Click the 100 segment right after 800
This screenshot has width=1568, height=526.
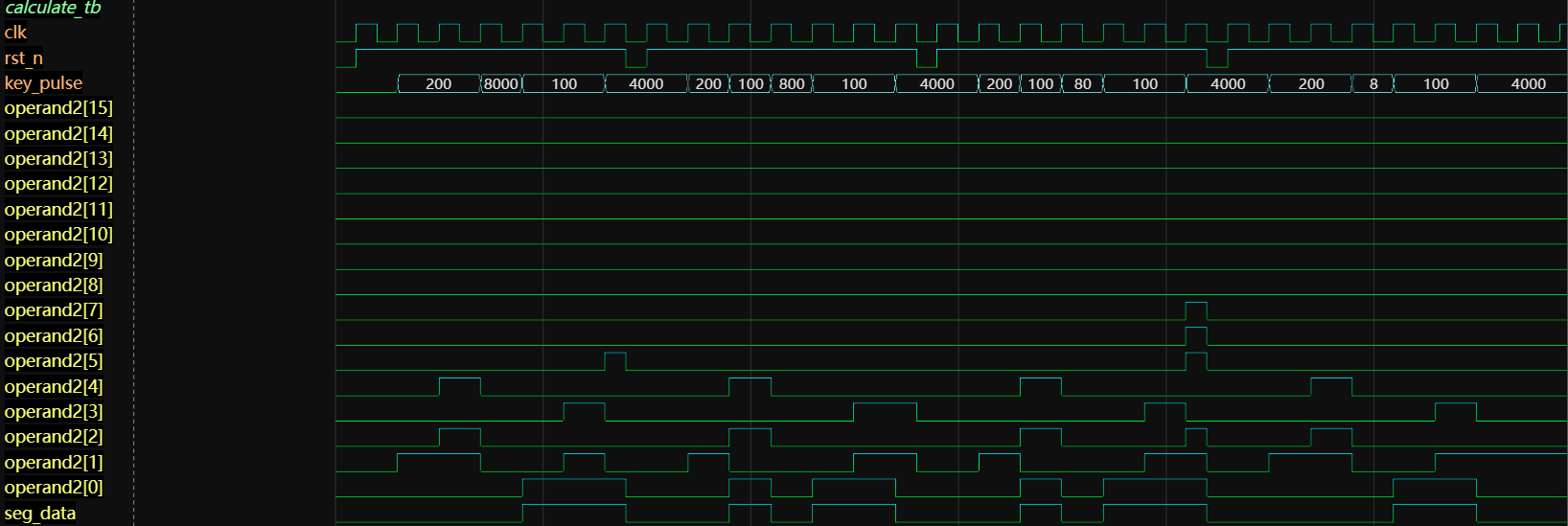tap(854, 84)
